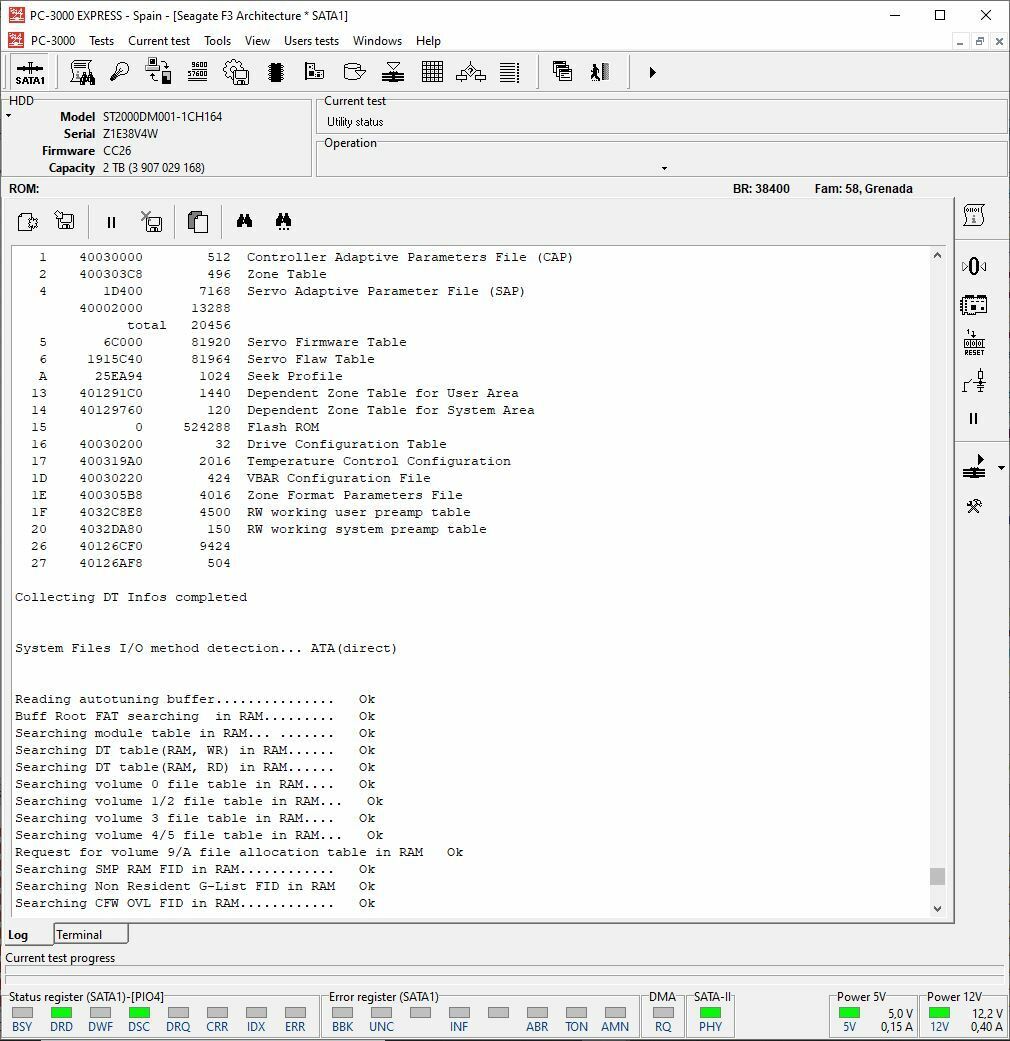Click the document with gear log icon

pos(28,221)
